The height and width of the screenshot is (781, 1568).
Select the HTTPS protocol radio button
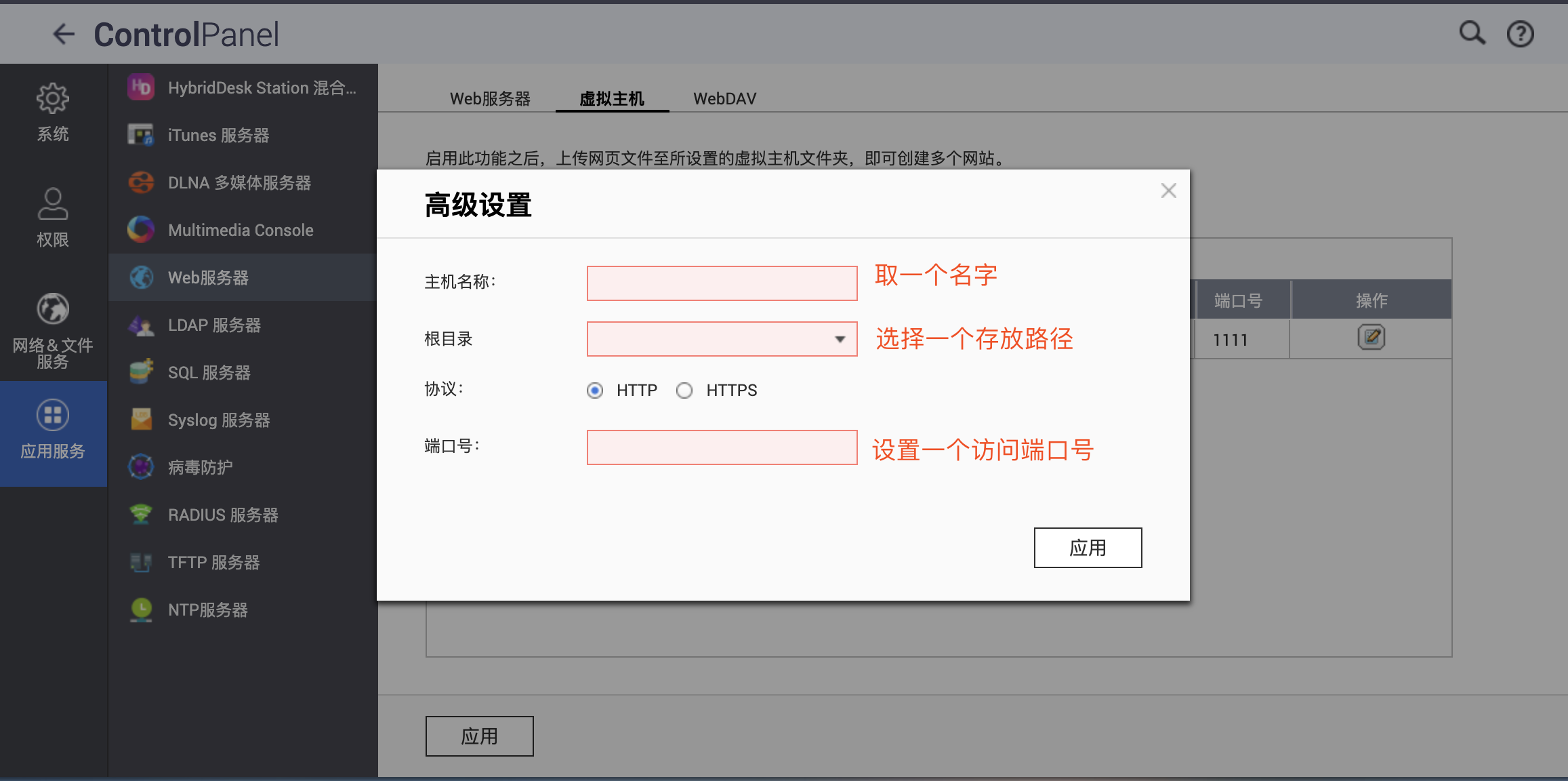point(684,390)
